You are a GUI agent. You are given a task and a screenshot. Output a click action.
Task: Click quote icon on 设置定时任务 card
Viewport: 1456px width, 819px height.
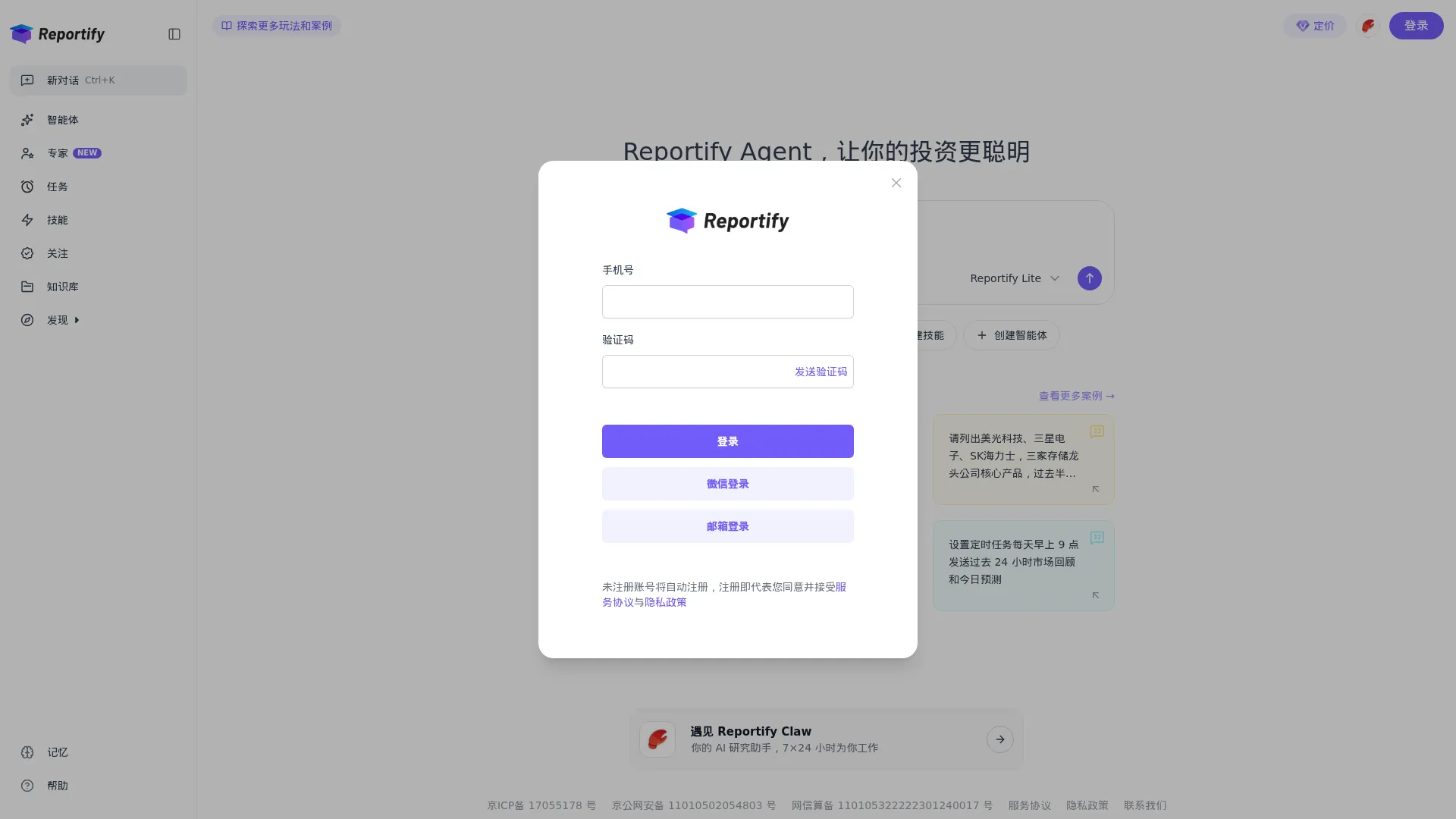coord(1097,538)
